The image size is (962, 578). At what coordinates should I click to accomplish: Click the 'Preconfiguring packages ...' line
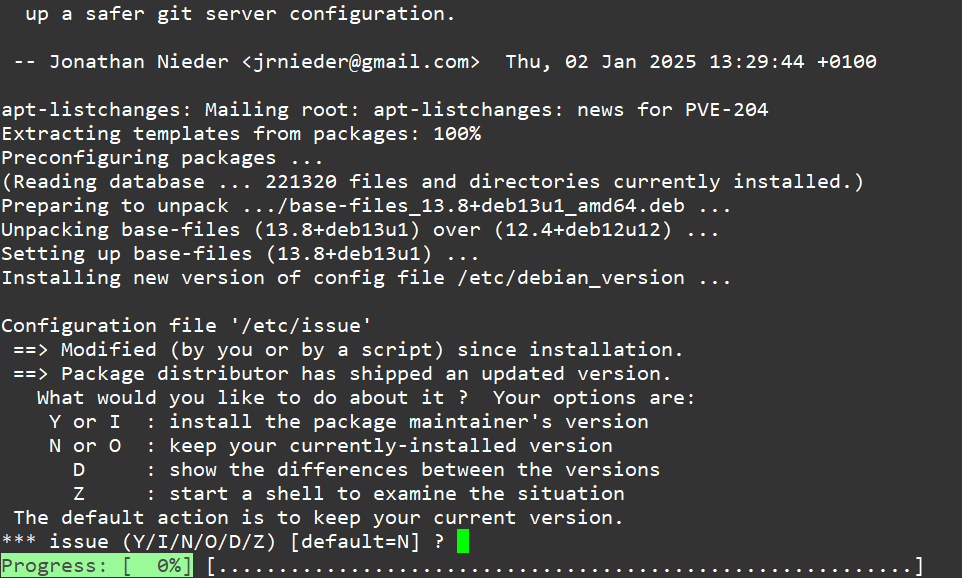tap(163, 158)
